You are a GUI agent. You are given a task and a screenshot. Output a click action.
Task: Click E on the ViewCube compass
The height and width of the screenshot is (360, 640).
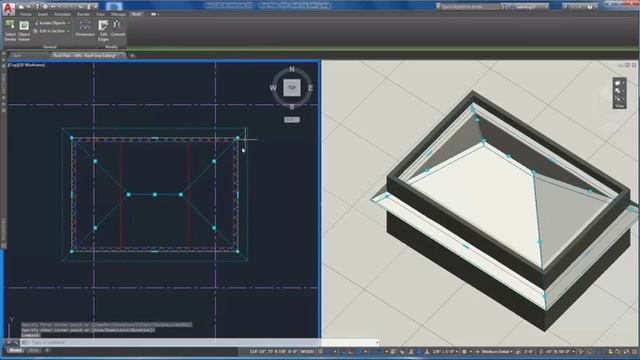(311, 88)
